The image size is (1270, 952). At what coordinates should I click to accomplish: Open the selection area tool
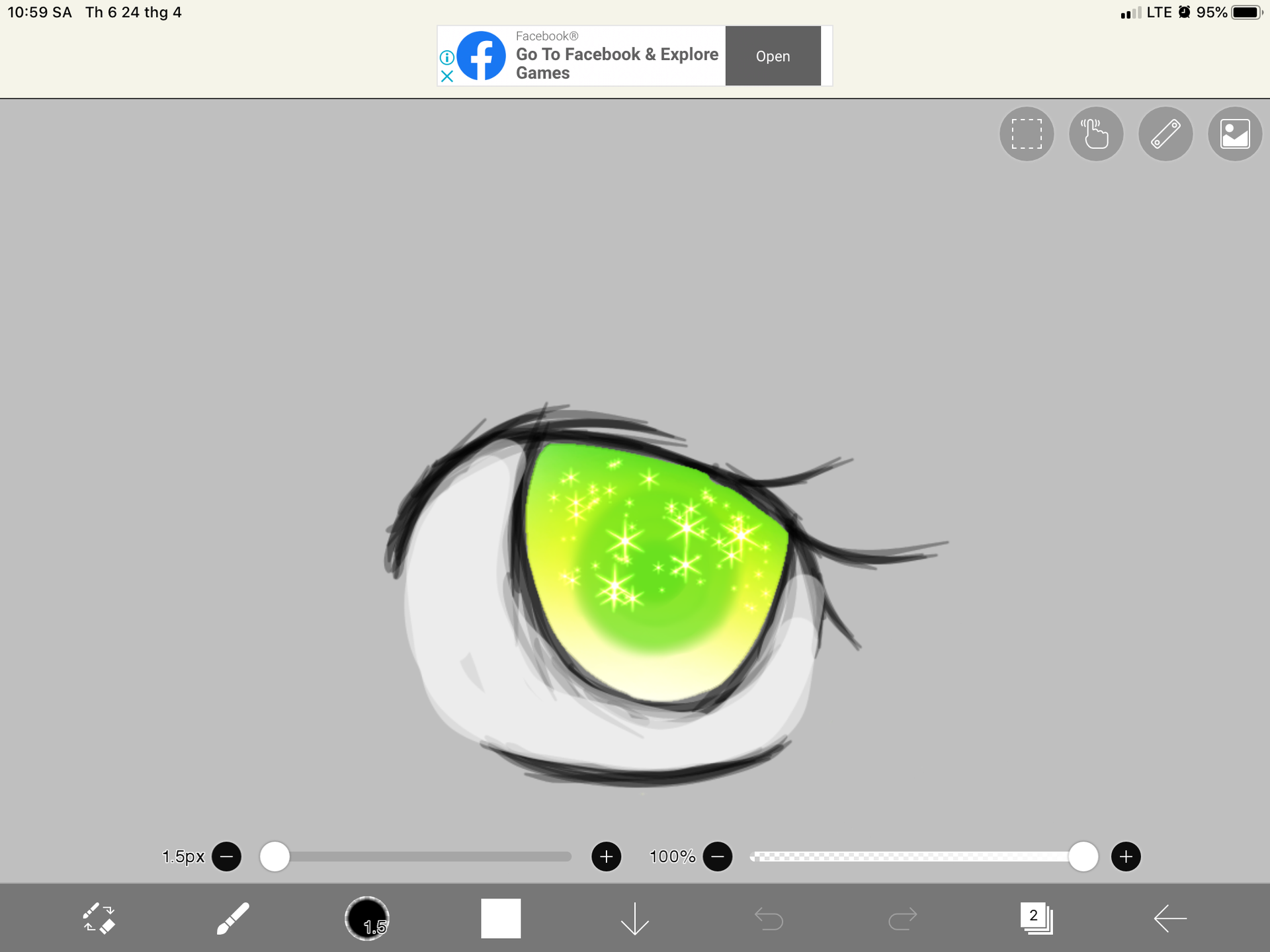pos(1027,134)
